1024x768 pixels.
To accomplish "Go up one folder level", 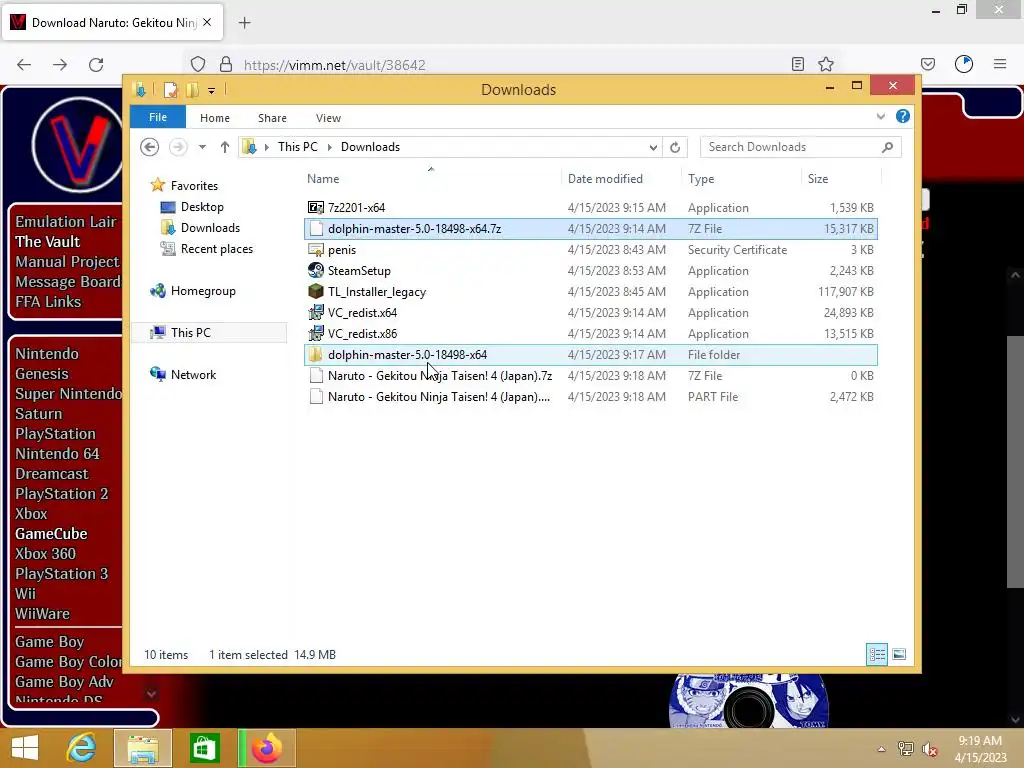I will pos(225,147).
